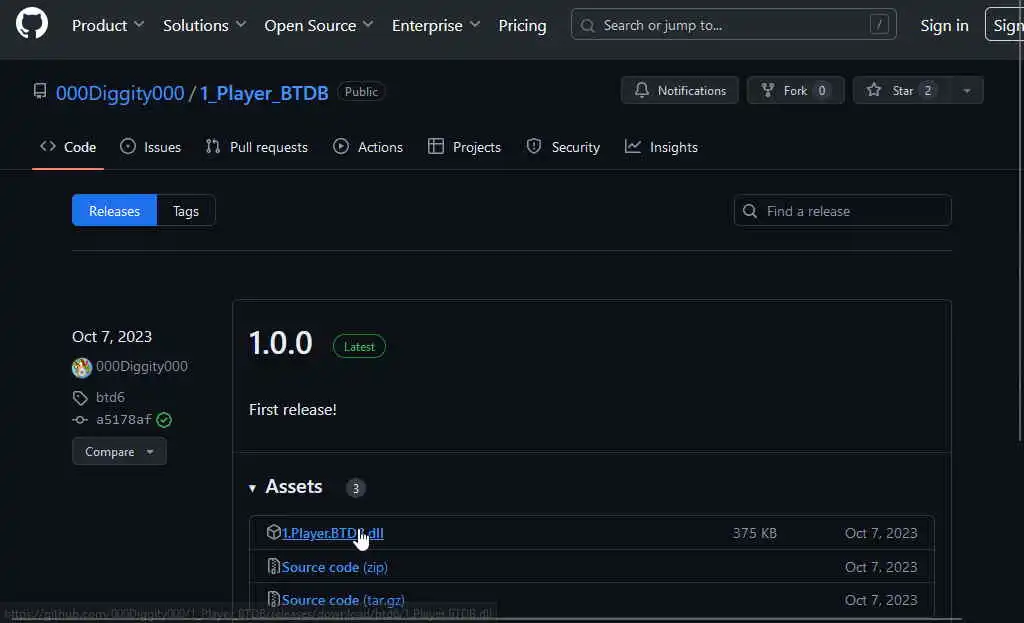Image resolution: width=1024 pixels, height=623 pixels.
Task: Click the repository book icon
Action: pos(40,91)
